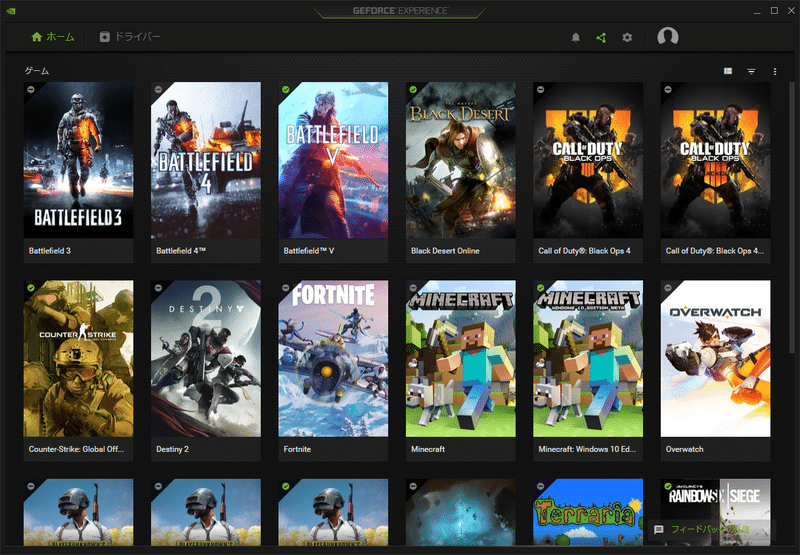Click the Minecraft title label

pos(428,449)
